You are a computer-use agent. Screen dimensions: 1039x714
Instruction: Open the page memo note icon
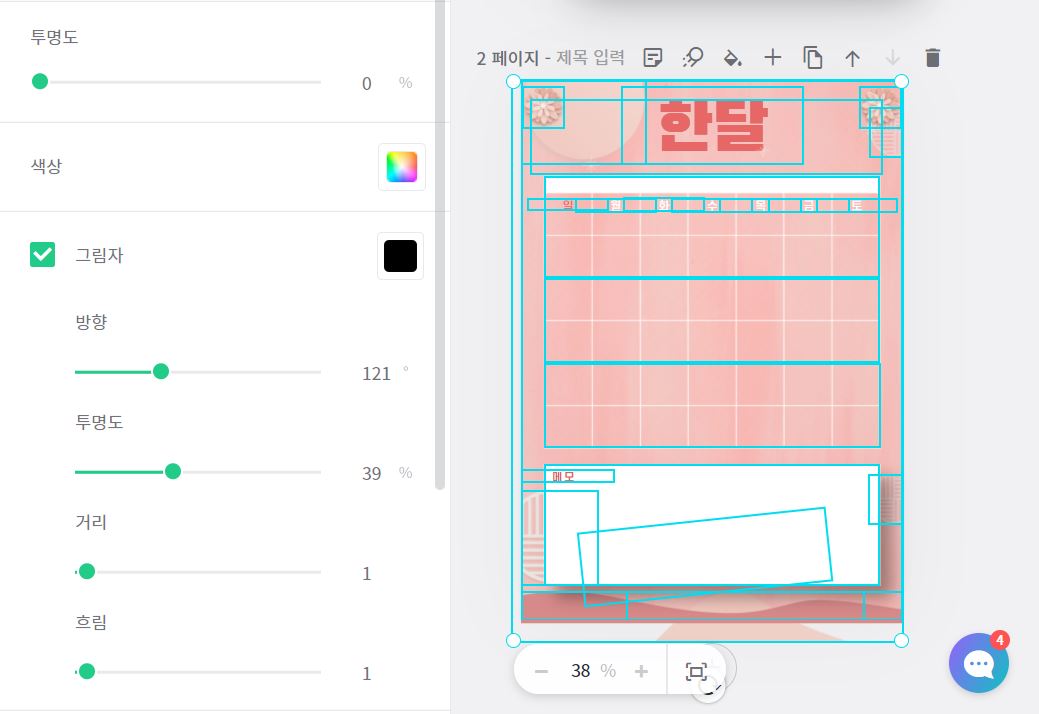[653, 58]
